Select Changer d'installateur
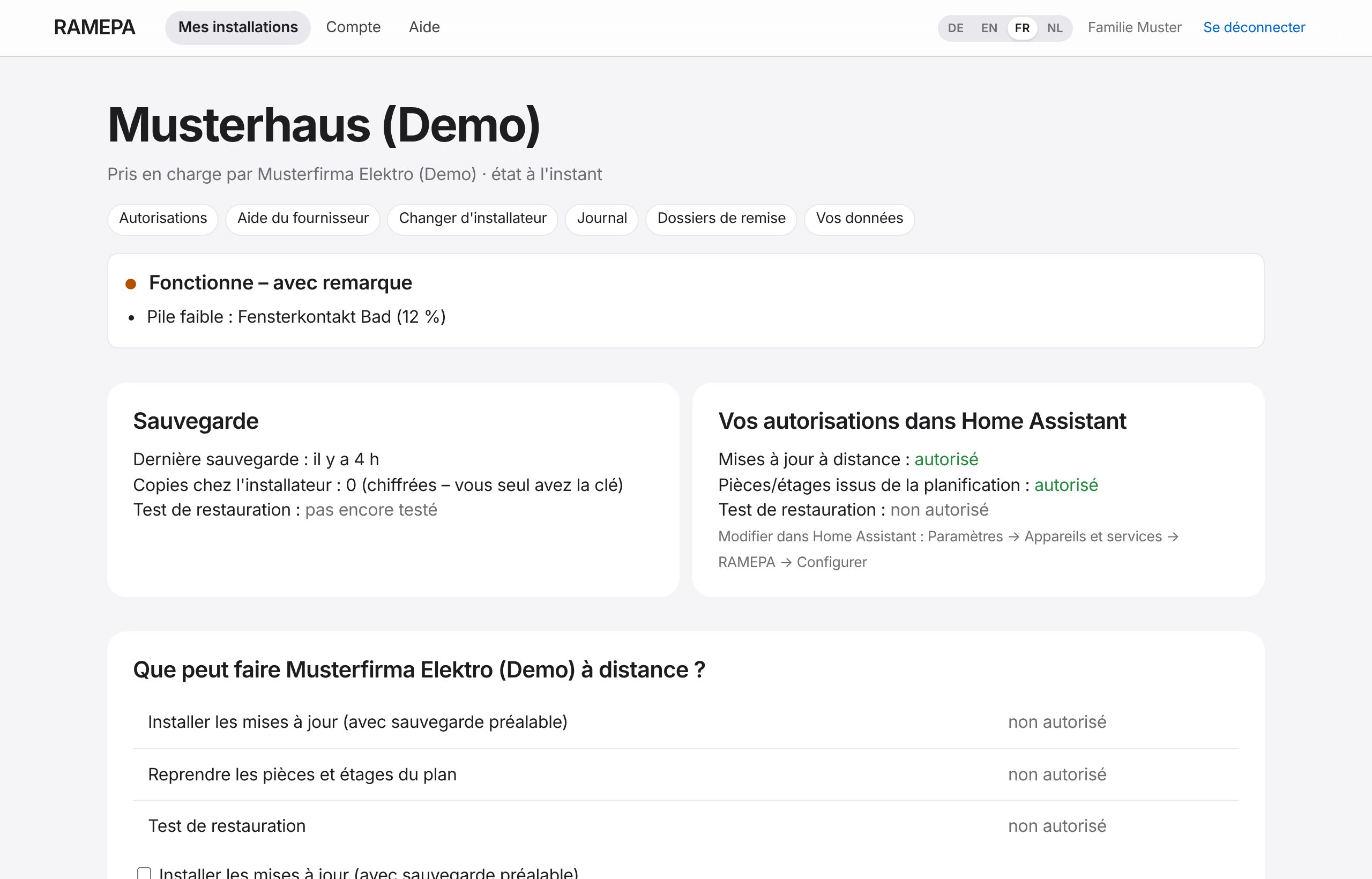Screen dimensions: 1372x879 point(473,219)
